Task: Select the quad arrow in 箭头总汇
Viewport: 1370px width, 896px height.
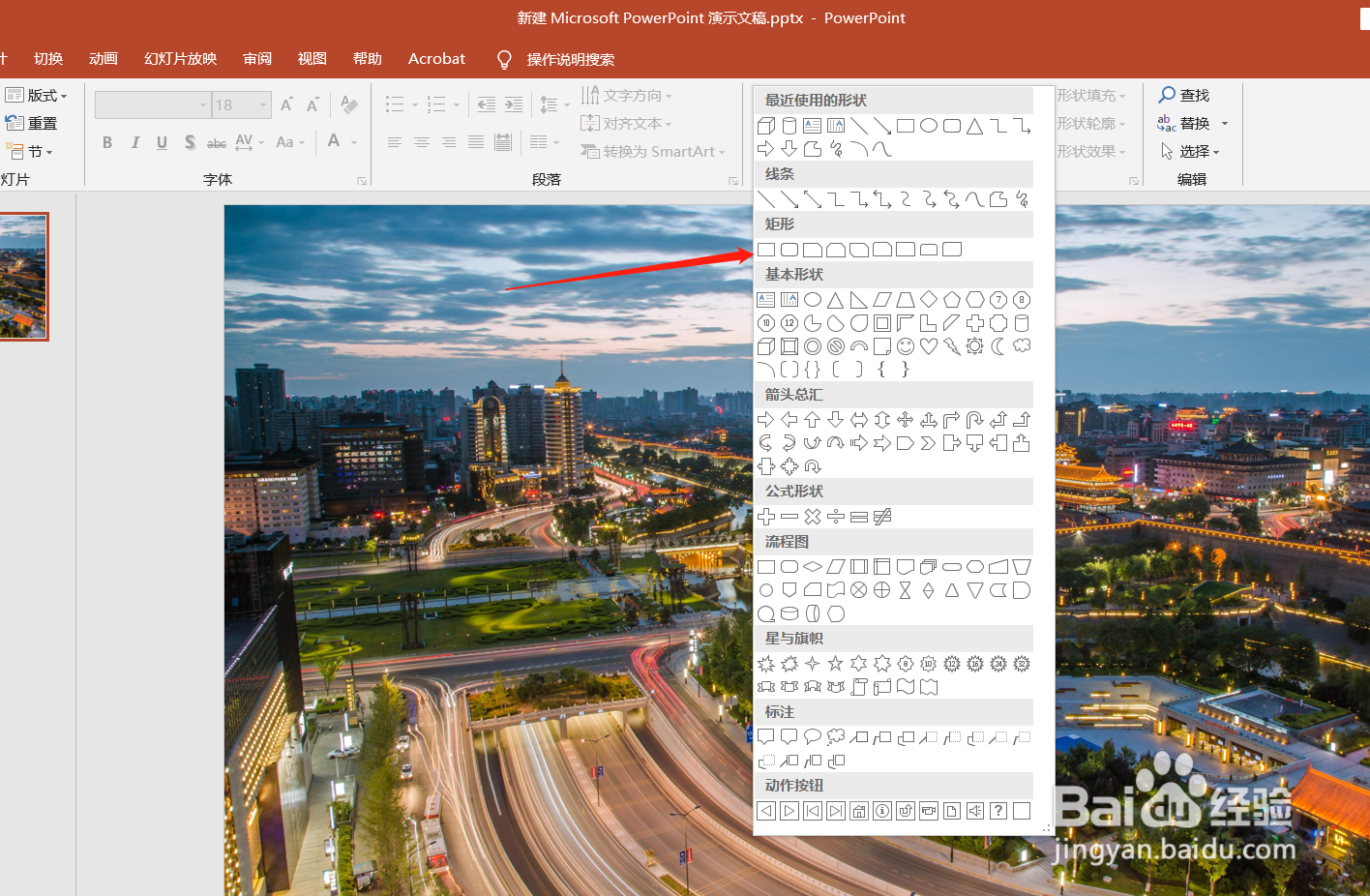Action: [x=906, y=420]
